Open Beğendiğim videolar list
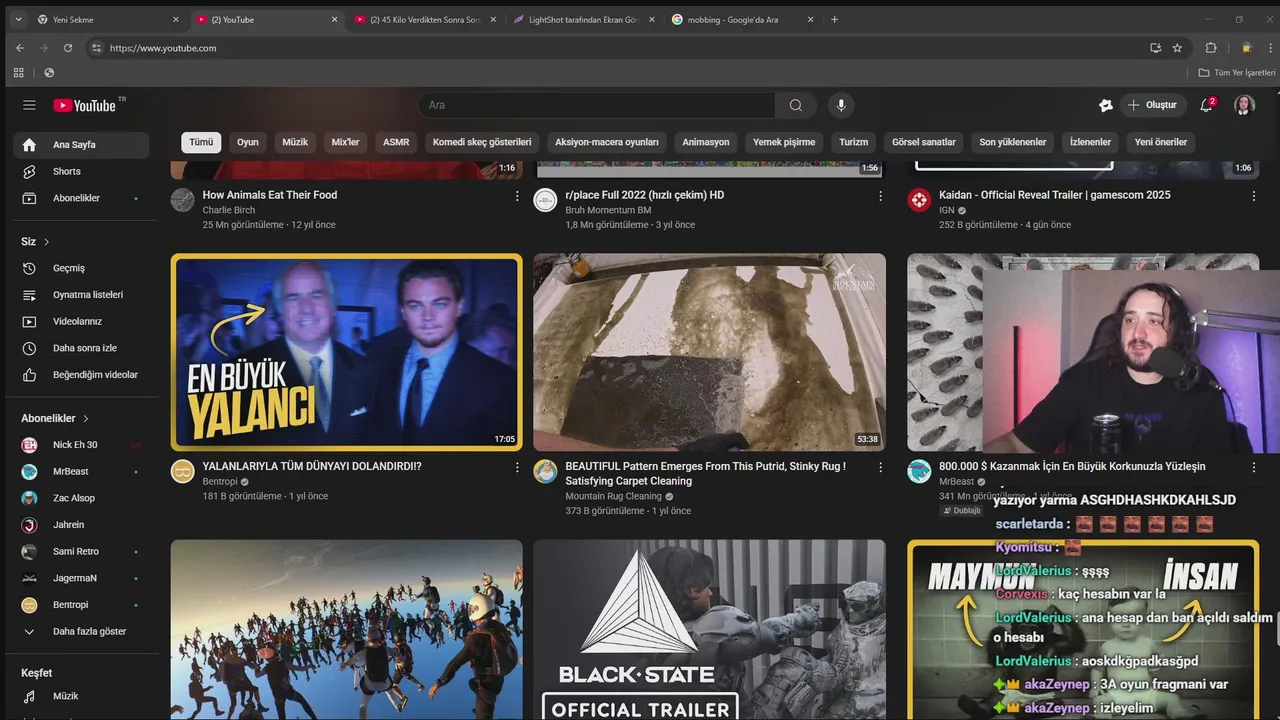 tap(82, 375)
